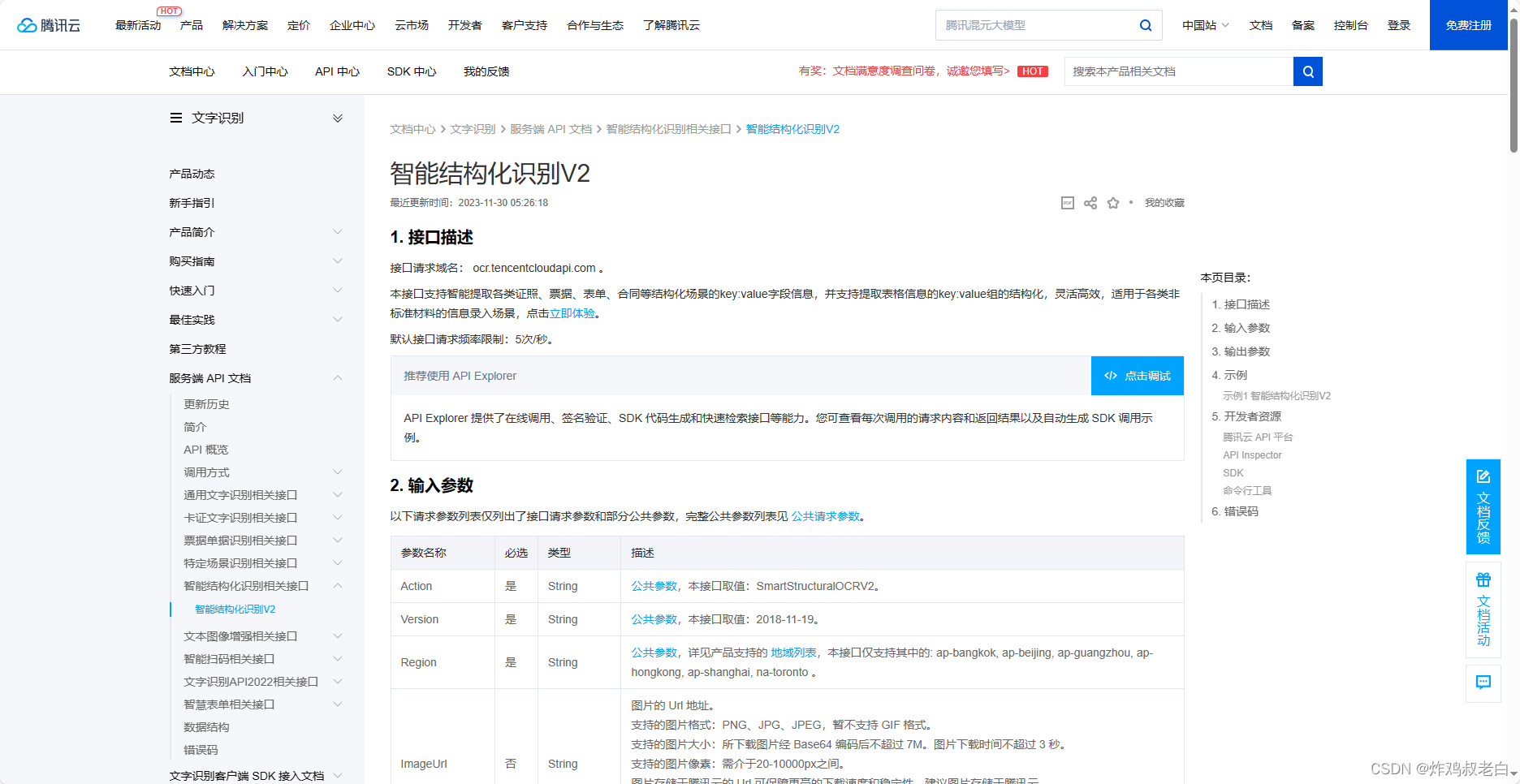Click the top search magnifier icon
1520x784 pixels.
point(1146,25)
